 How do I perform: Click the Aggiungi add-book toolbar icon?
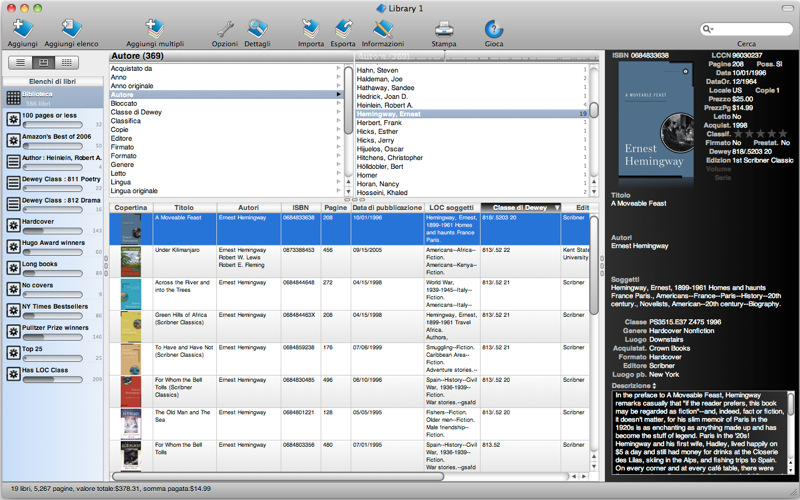click(x=22, y=28)
